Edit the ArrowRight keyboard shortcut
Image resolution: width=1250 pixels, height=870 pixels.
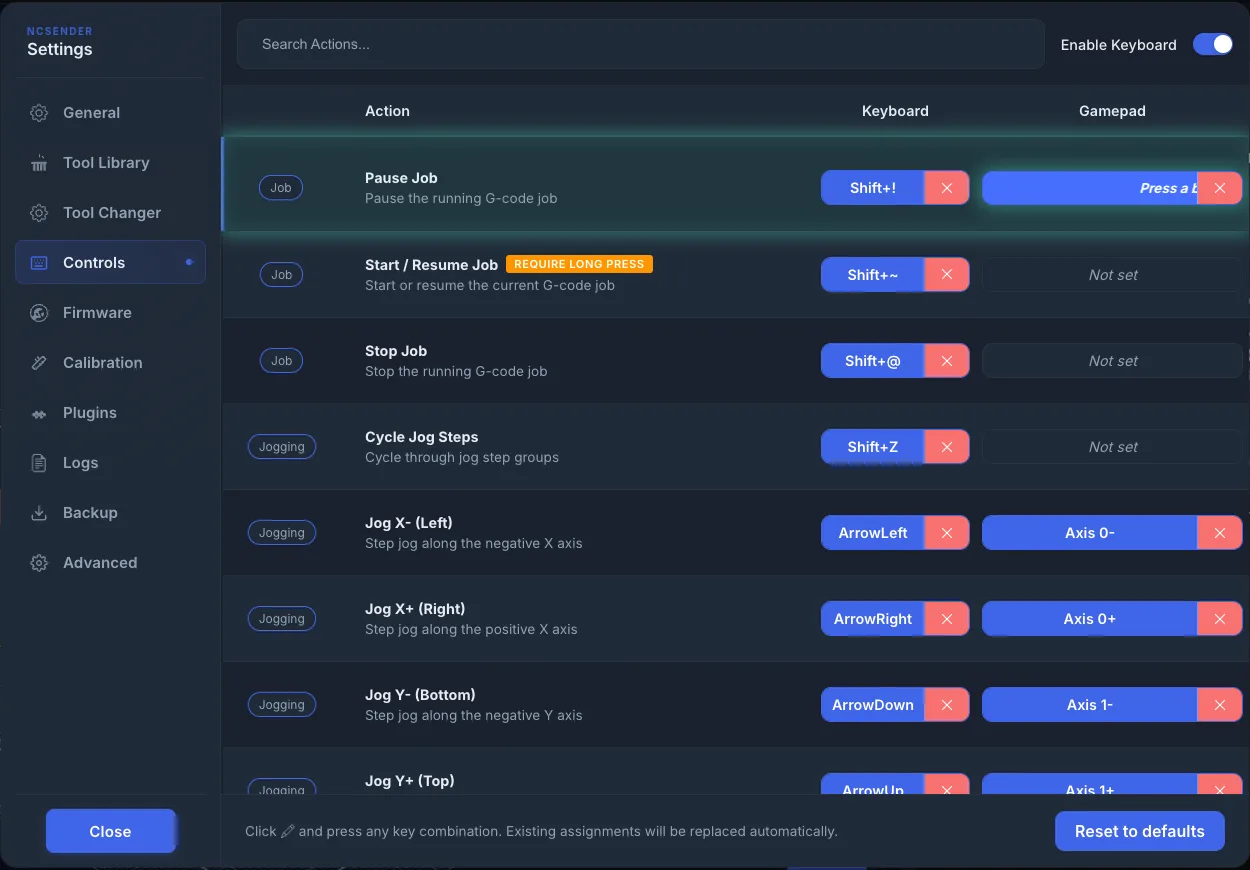pos(873,619)
